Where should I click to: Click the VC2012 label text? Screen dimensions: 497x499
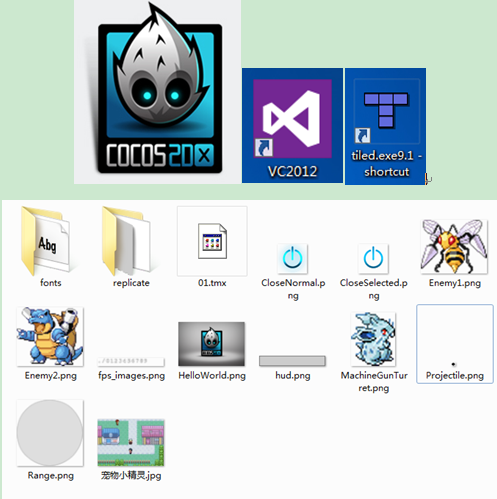tap(292, 171)
